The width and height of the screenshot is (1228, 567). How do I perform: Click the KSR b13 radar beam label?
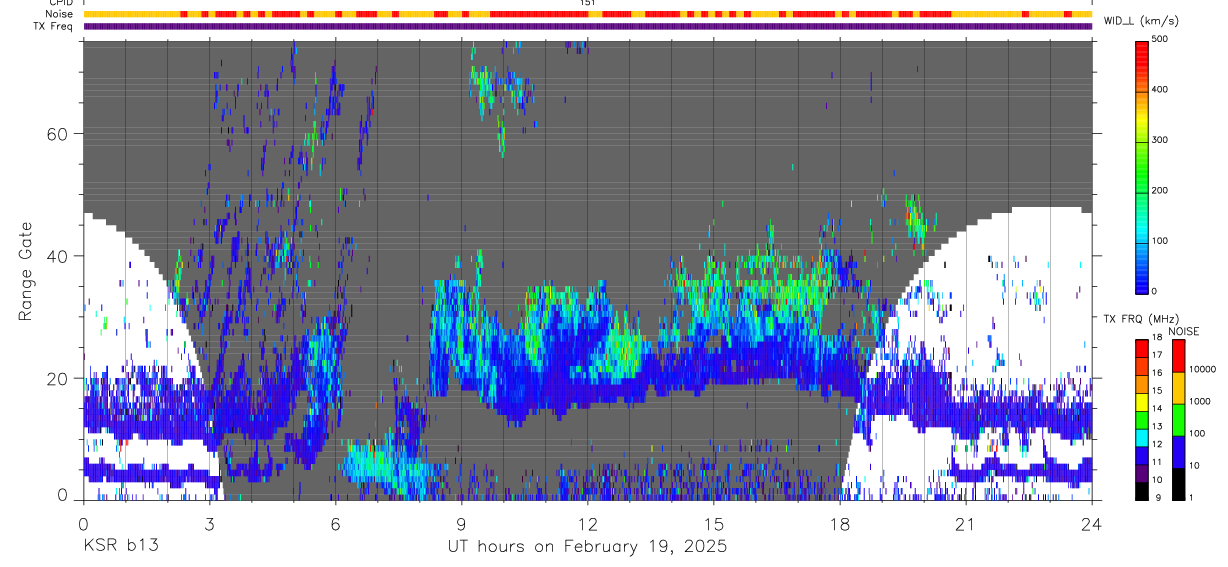click(119, 547)
